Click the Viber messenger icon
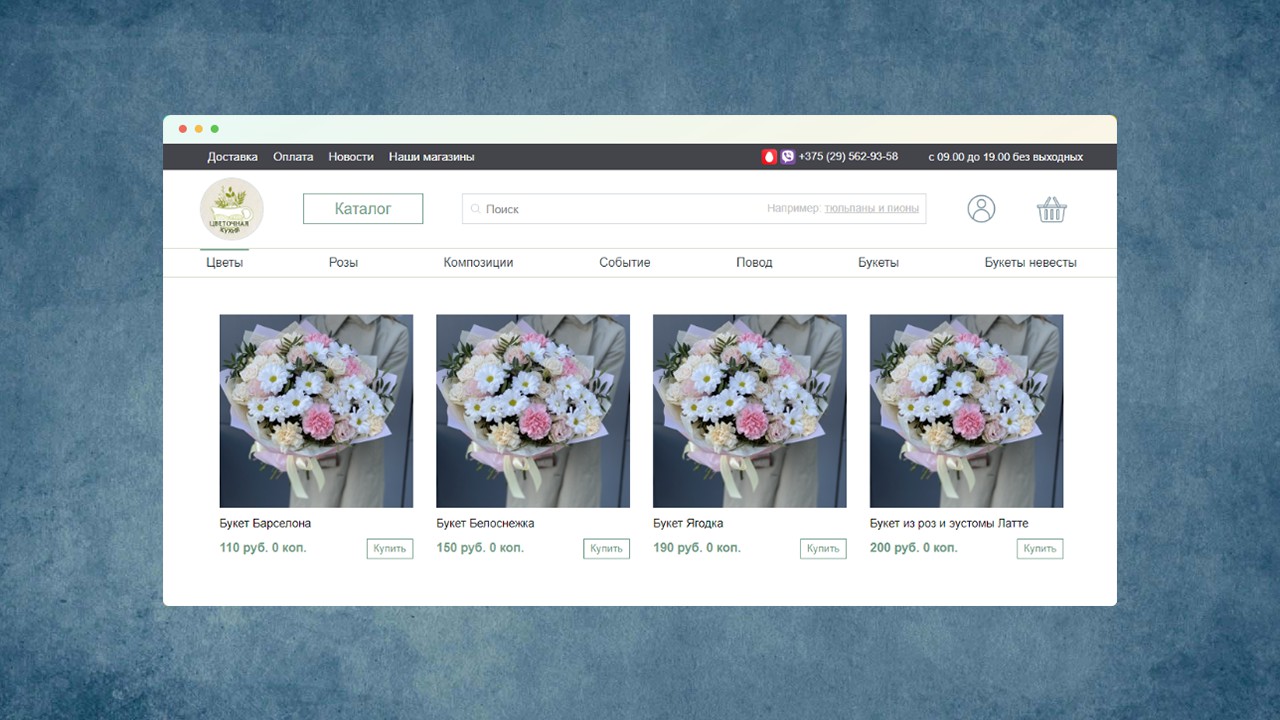 [788, 157]
